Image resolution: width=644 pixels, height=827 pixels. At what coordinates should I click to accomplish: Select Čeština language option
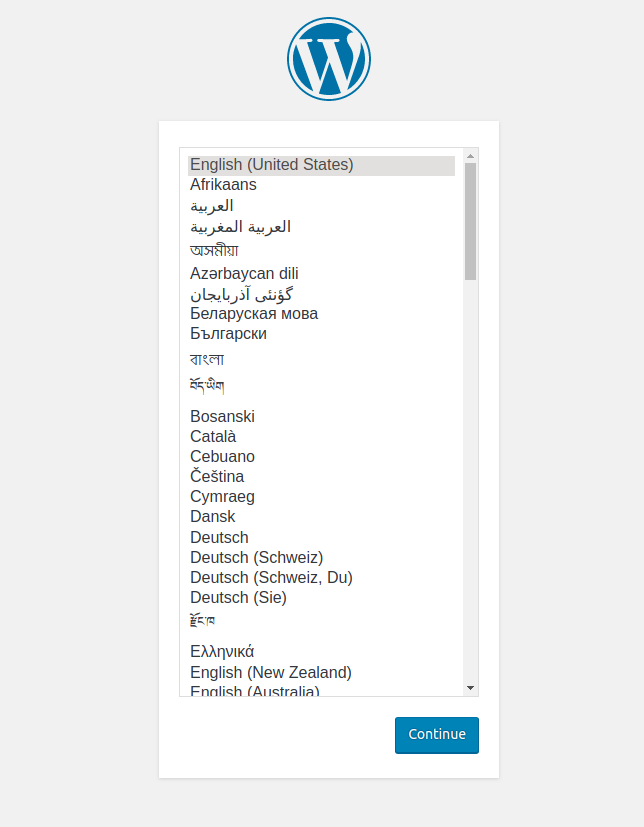tap(217, 476)
